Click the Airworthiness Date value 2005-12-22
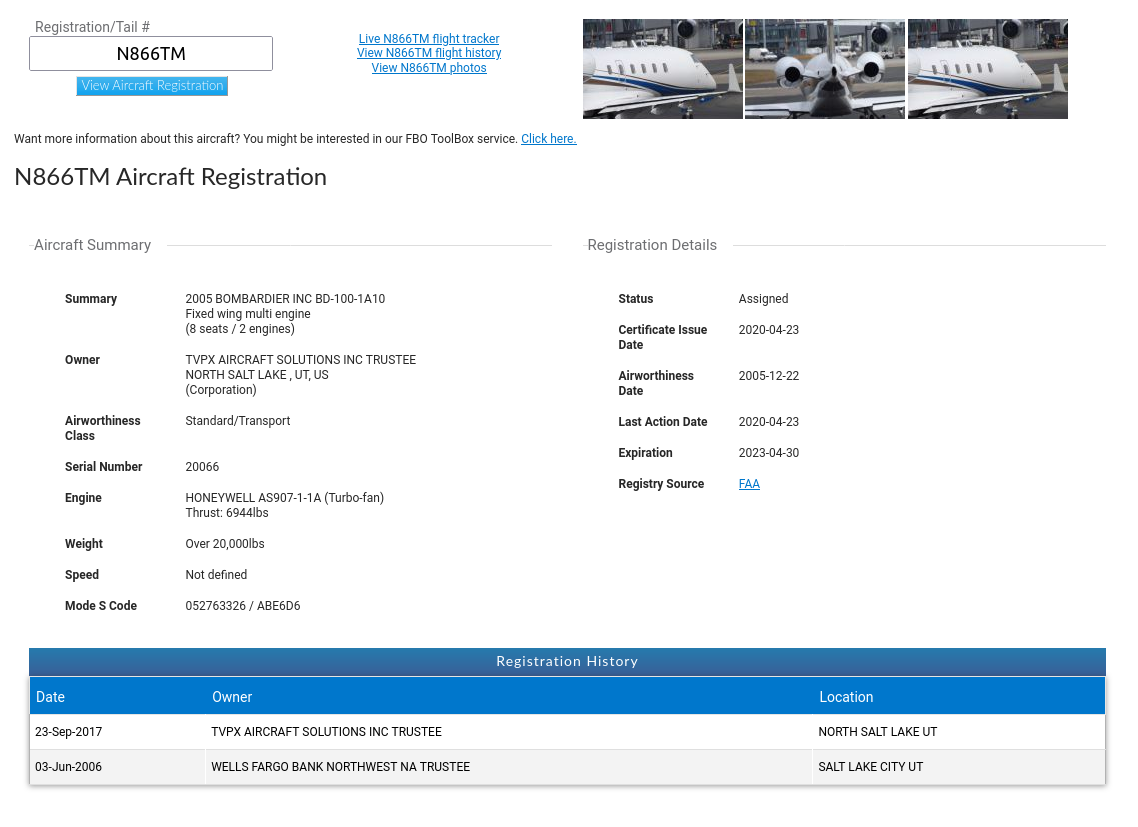Image resolution: width=1138 pixels, height=827 pixels. (769, 375)
